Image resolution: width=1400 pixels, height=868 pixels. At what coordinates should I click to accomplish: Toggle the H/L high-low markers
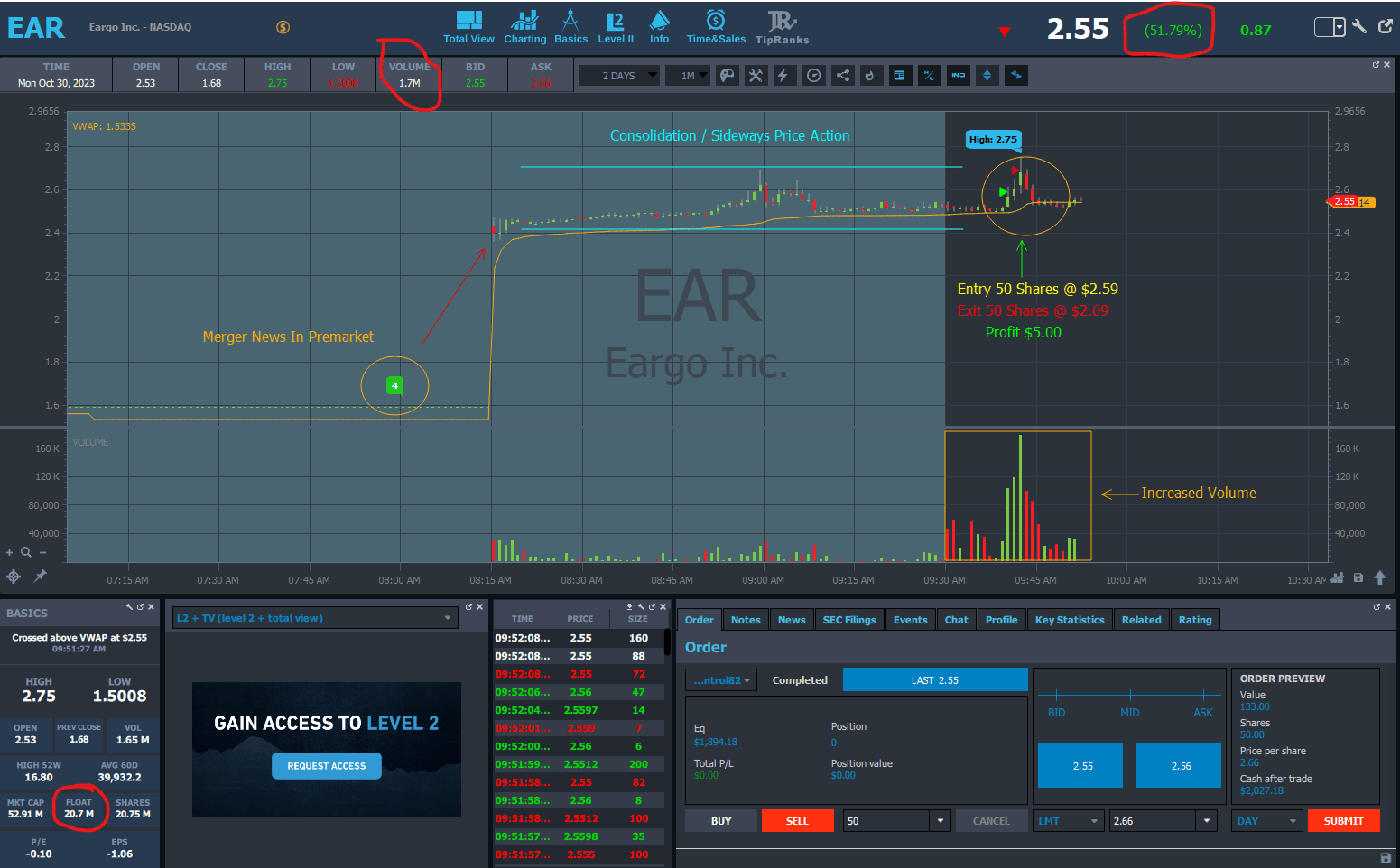pos(929,76)
